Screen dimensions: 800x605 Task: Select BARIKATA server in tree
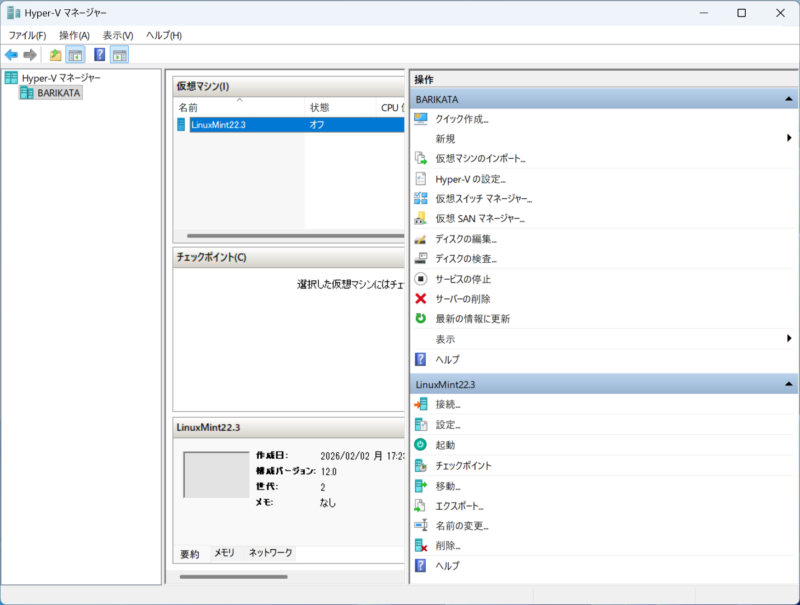pos(58,93)
